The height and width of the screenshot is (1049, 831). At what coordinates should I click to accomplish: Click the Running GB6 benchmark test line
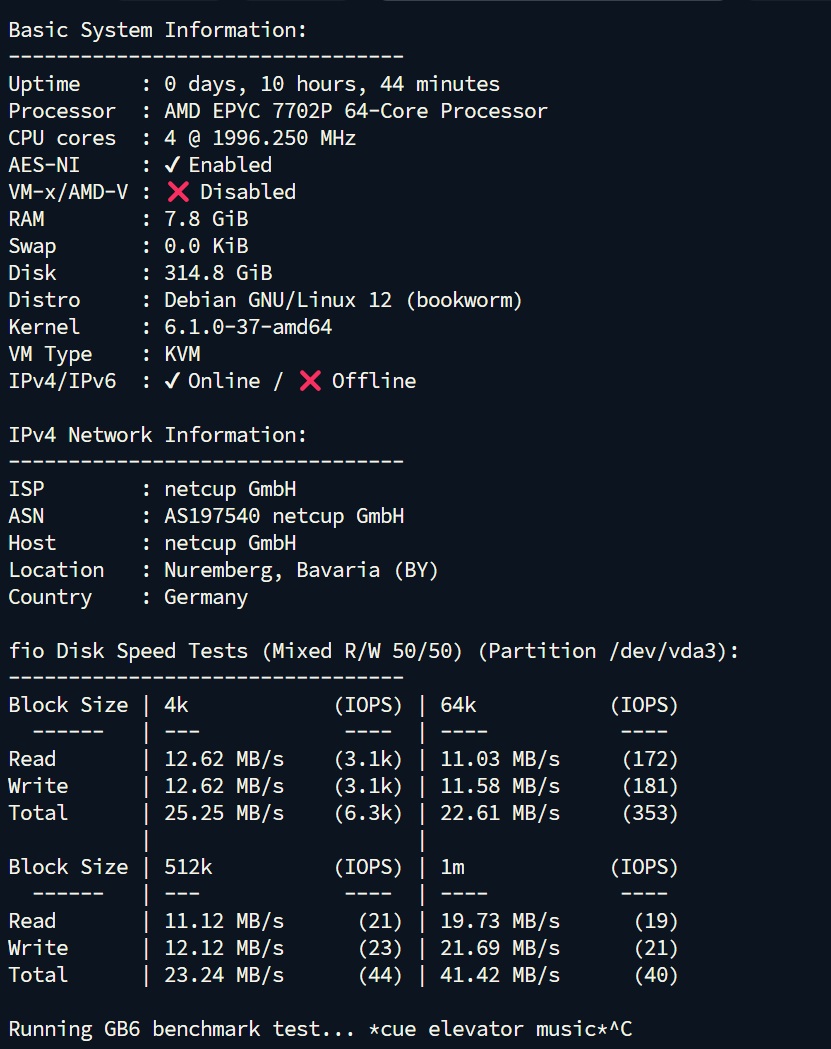(x=320, y=1029)
